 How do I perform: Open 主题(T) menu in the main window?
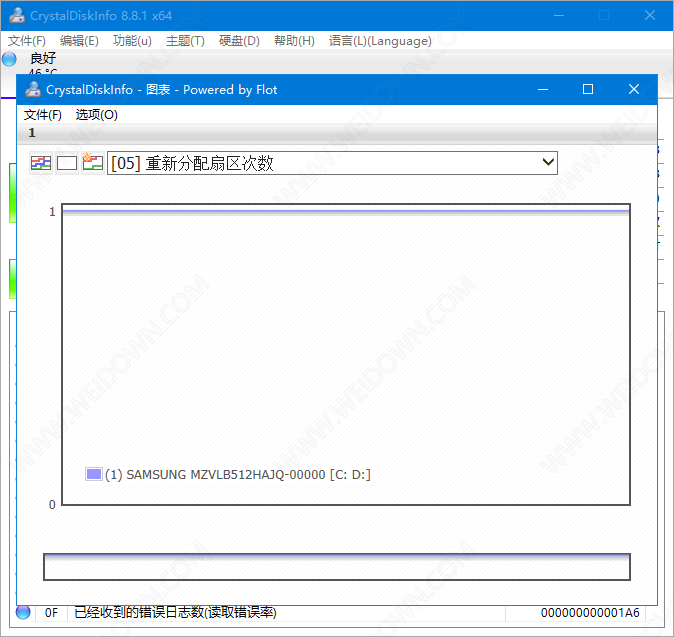tap(185, 41)
